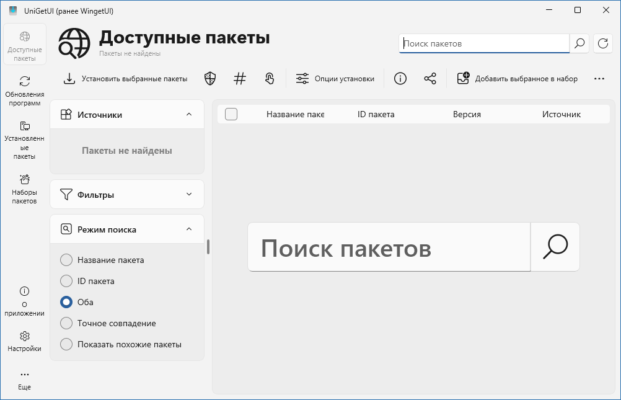Click the splitter handle between the side panels and package list
Screen dimensions: 621x400
[208, 247]
